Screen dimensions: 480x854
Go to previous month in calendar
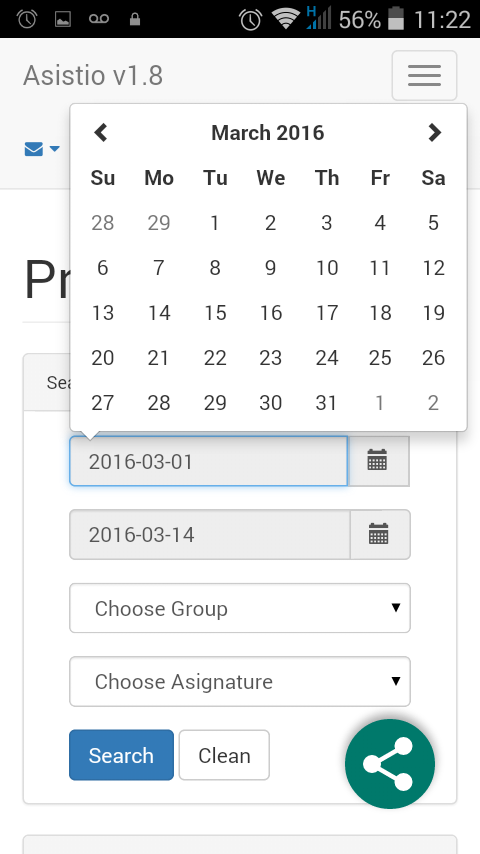pos(101,132)
